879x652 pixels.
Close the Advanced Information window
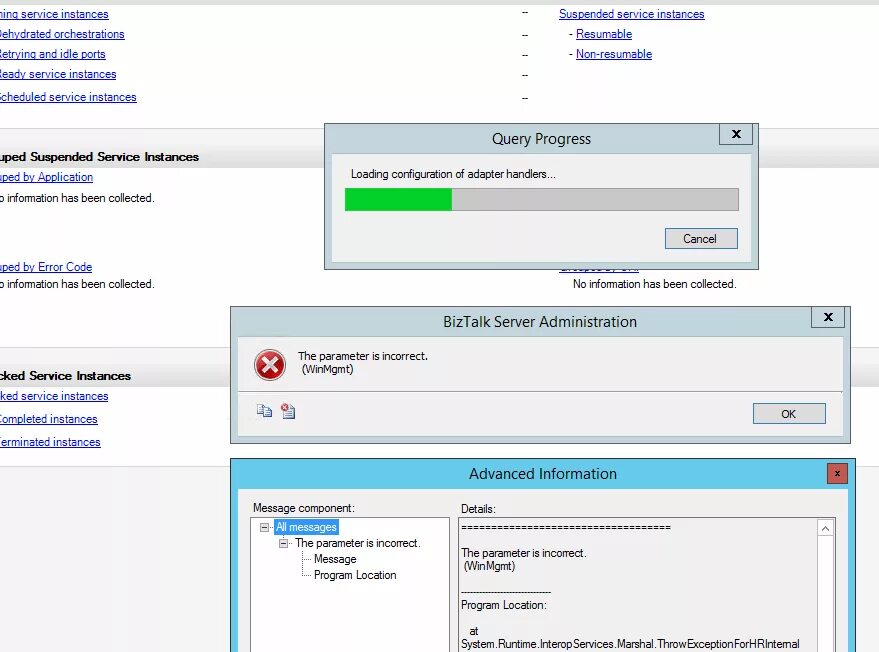[x=837, y=474]
